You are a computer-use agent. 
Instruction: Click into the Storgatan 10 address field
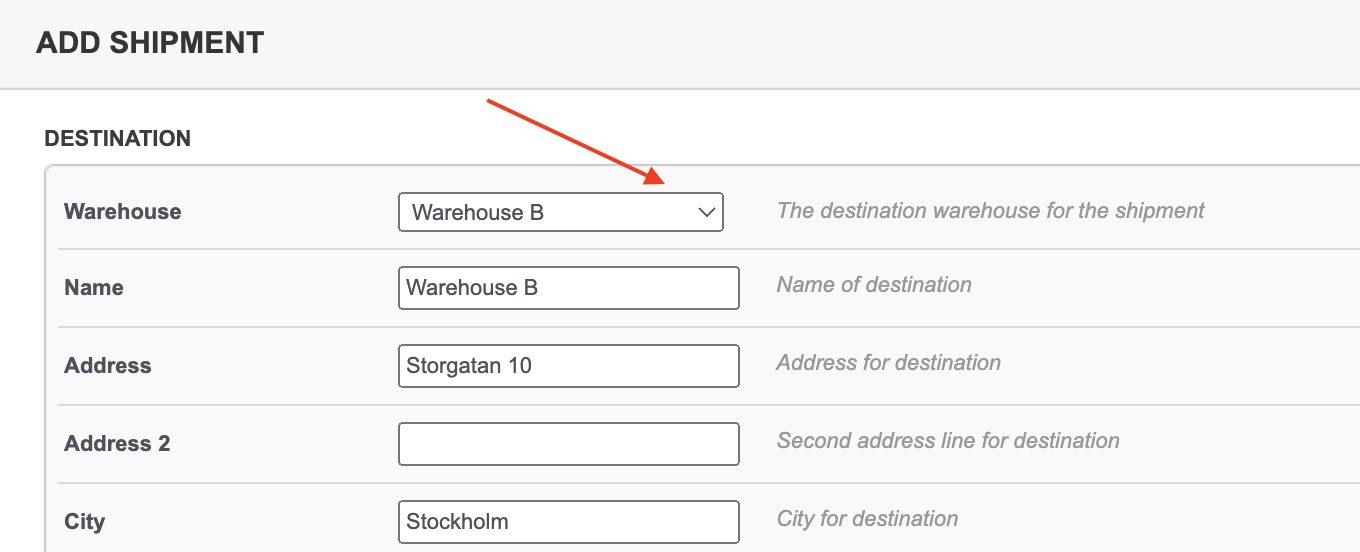point(569,366)
